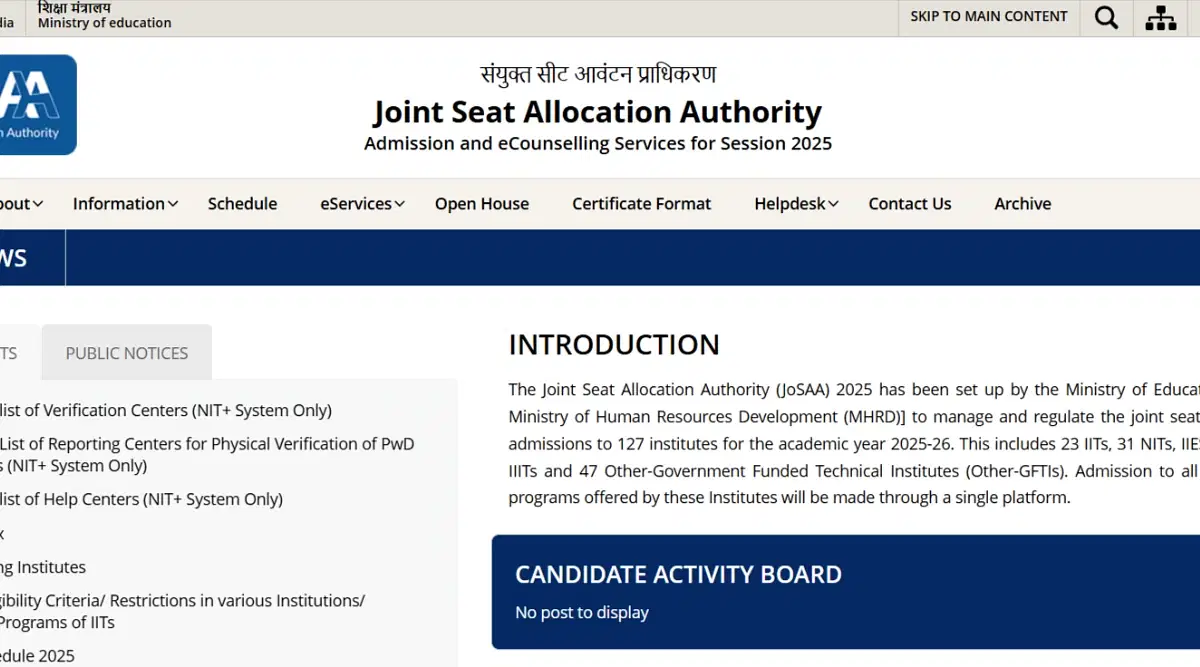Open Restrictions in various Institutions link
Image resolution: width=1200 pixels, height=667 pixels.
click(182, 611)
